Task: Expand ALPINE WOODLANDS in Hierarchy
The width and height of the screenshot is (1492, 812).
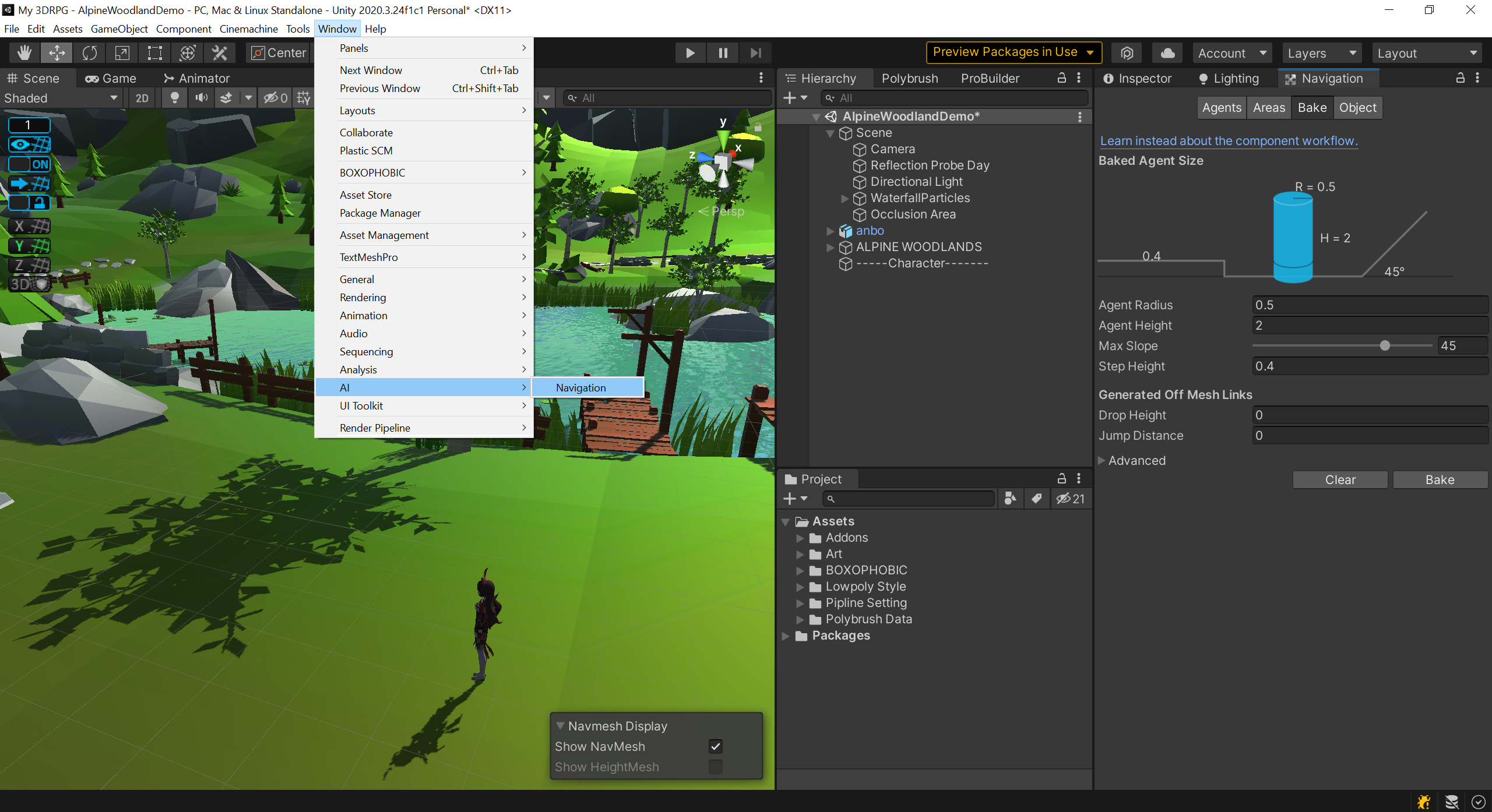Action: pos(830,248)
